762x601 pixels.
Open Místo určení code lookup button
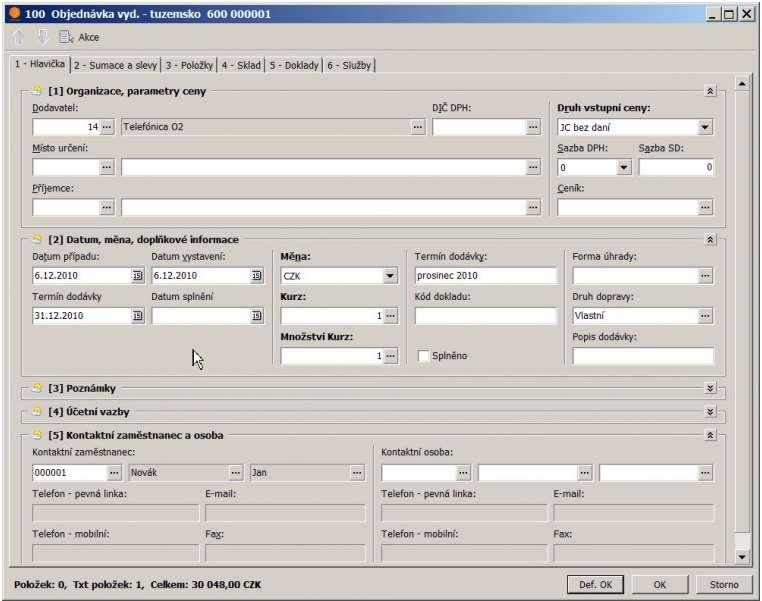[107, 167]
